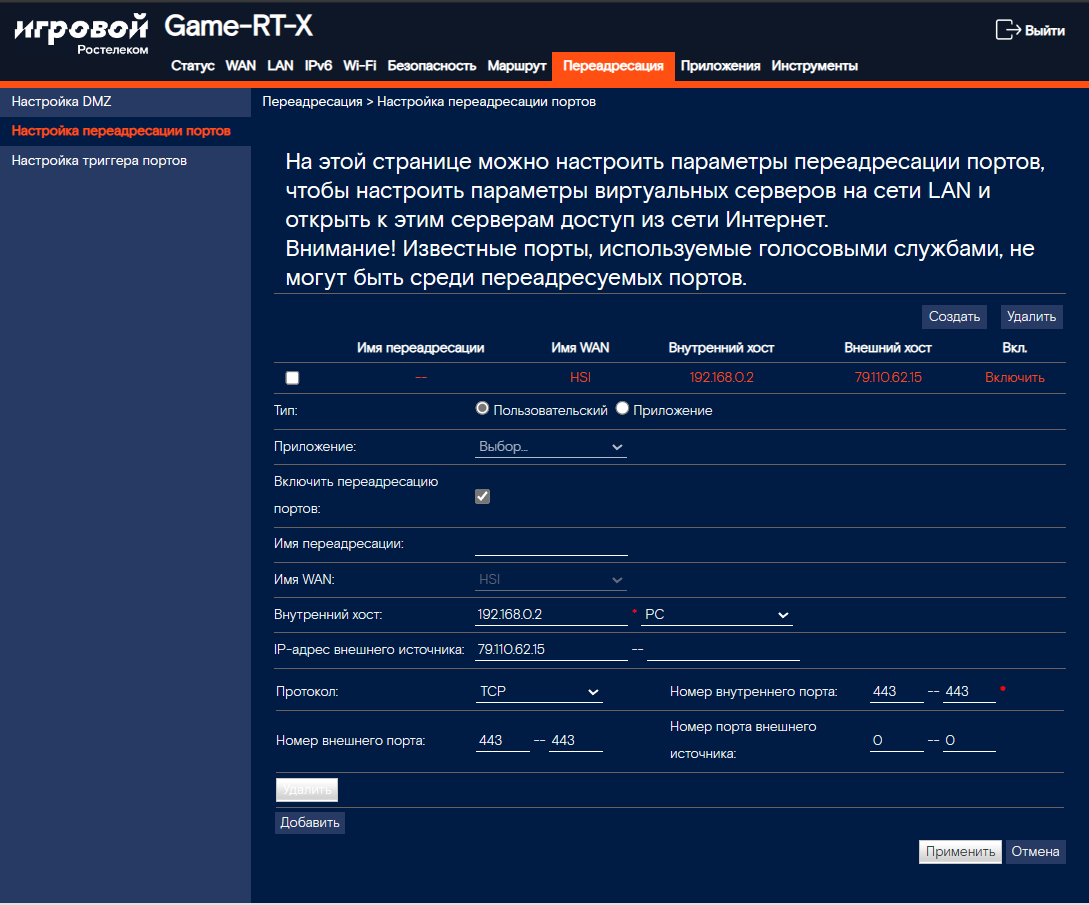
Task: Click the Выйти logout icon
Action: pyautogui.click(x=1007, y=30)
